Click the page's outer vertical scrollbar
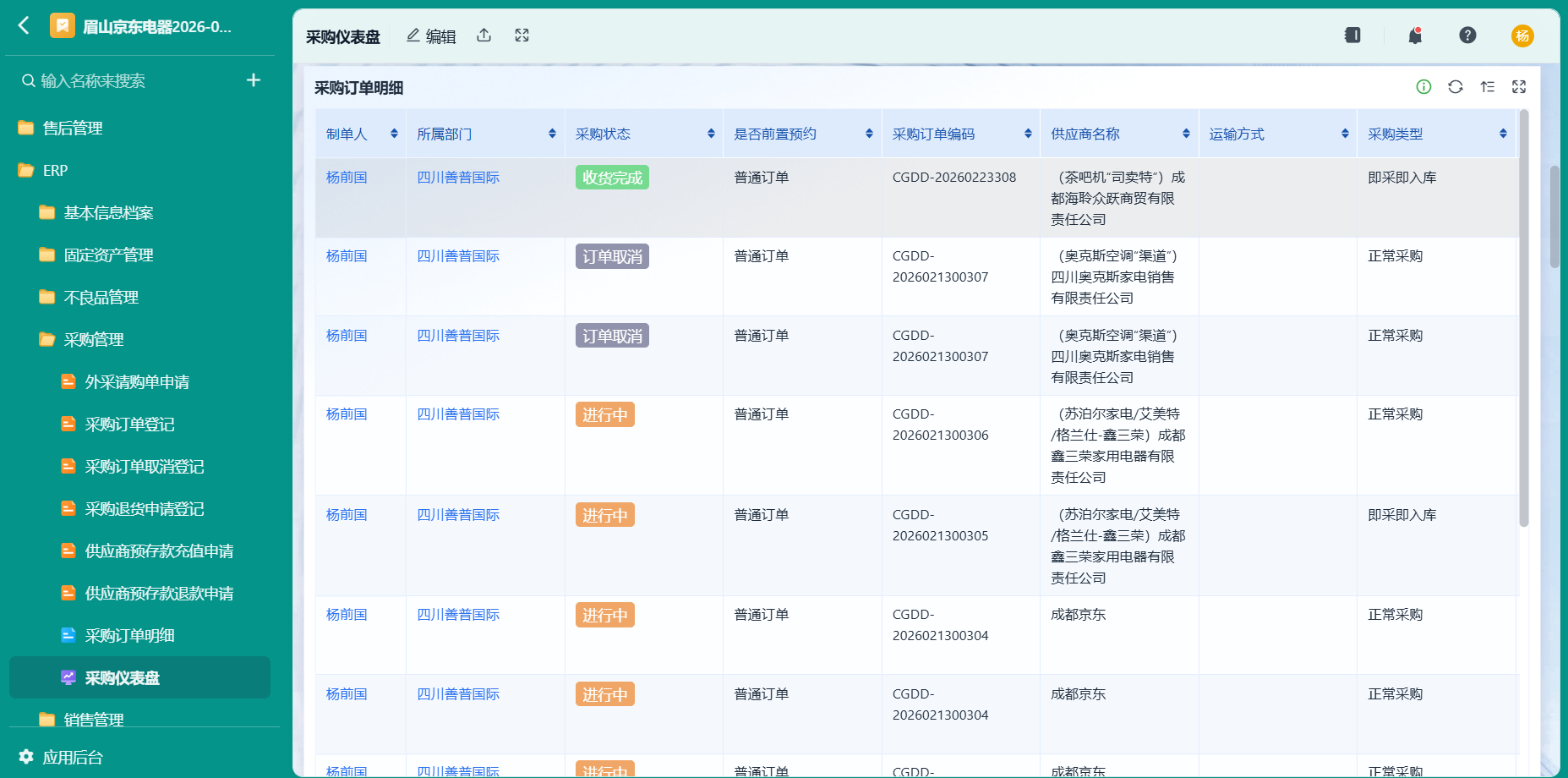 tap(1554, 216)
